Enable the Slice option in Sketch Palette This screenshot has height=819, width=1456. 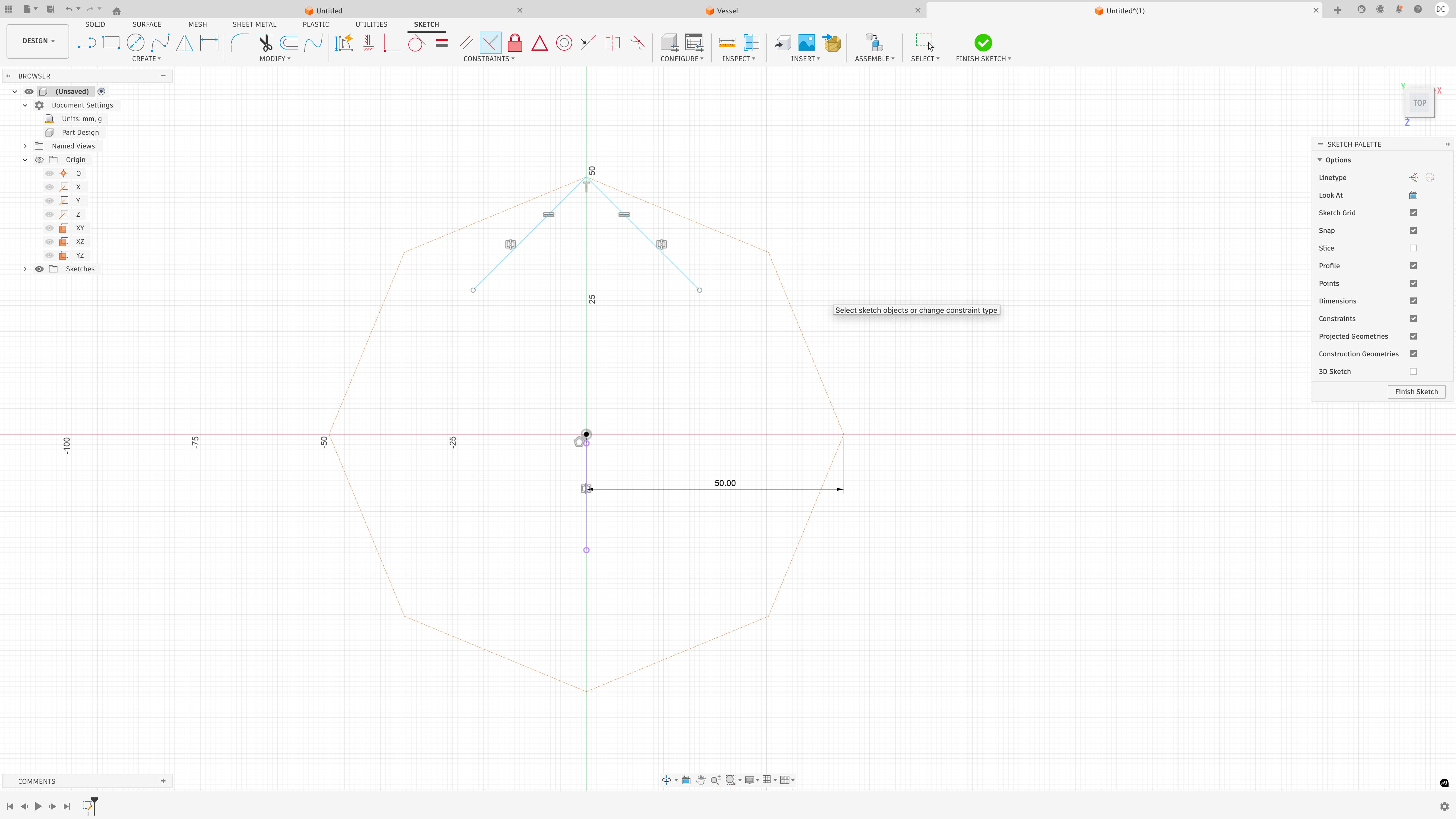[x=1414, y=248]
